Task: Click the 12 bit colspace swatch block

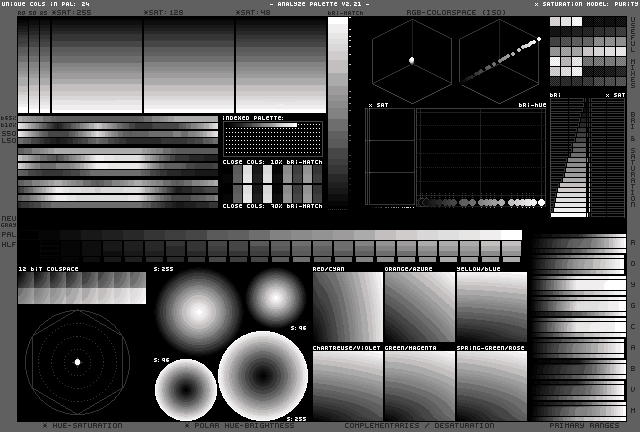Action: pyautogui.click(x=81, y=288)
